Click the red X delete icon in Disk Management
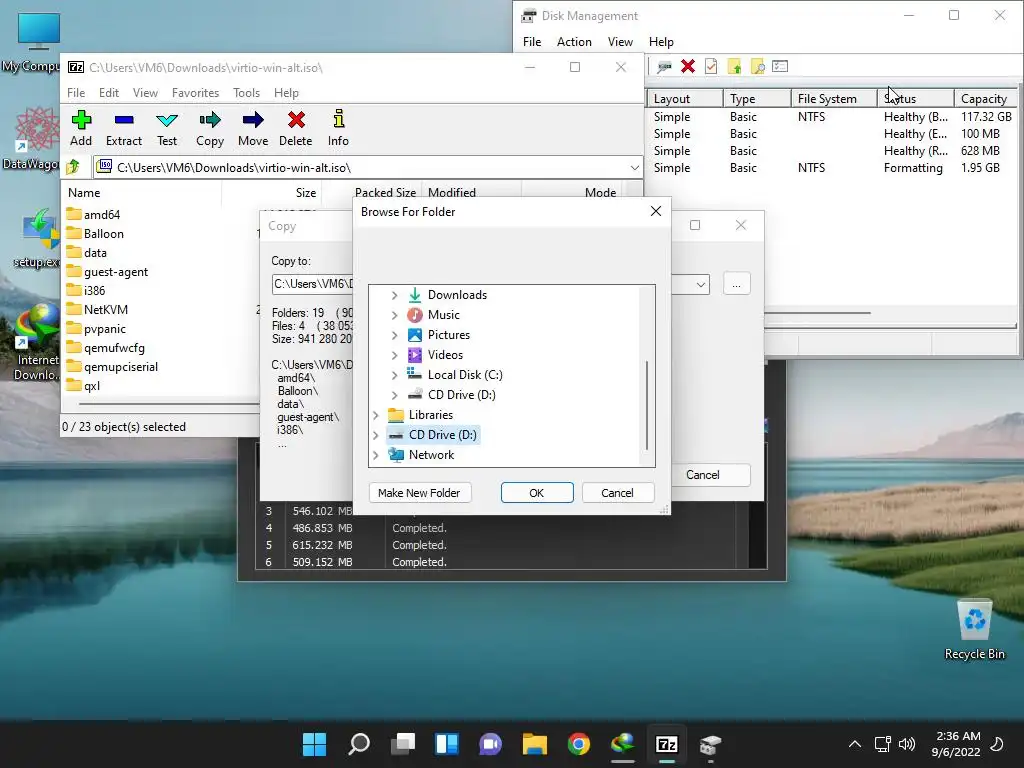 click(688, 66)
